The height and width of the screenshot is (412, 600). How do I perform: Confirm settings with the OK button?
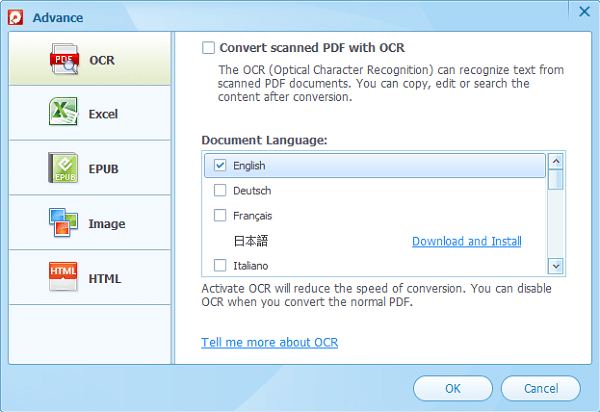click(453, 388)
